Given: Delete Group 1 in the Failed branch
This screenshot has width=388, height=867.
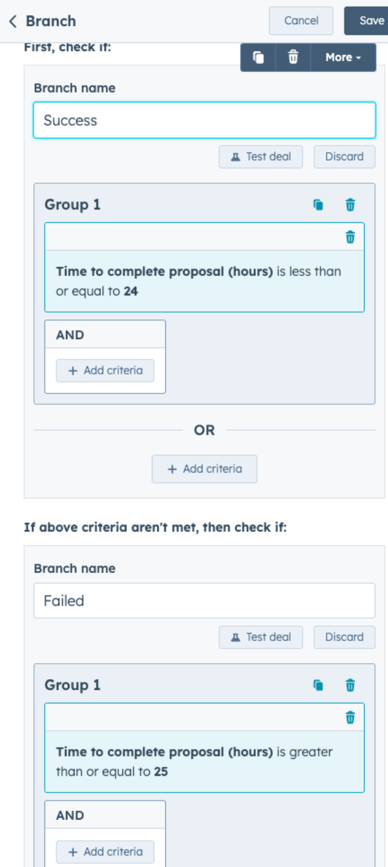Looking at the screenshot, I should pyautogui.click(x=350, y=685).
